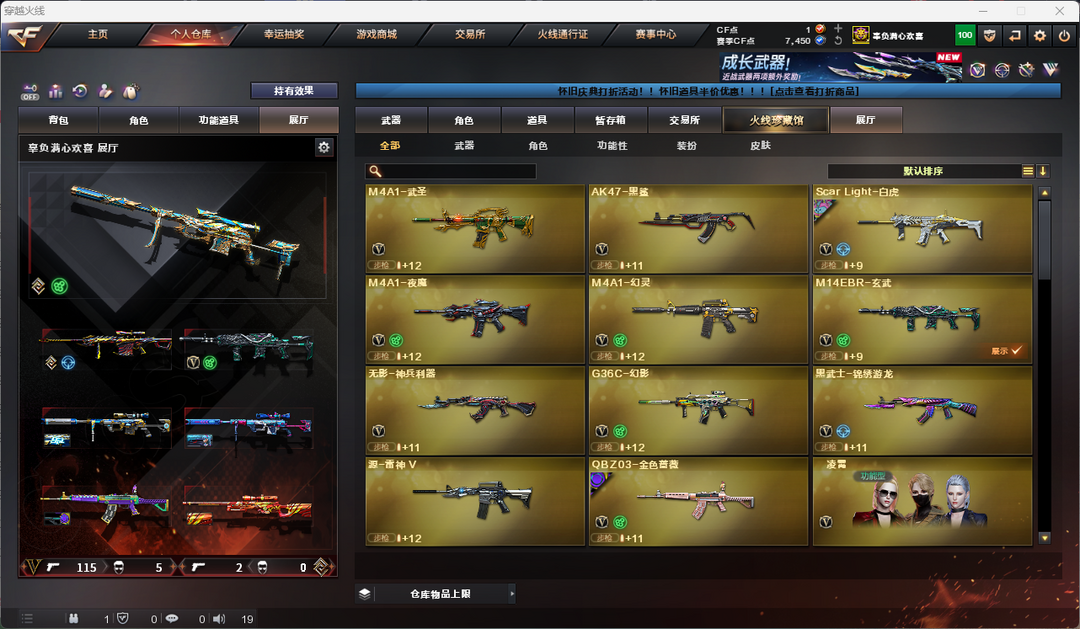Image resolution: width=1080 pixels, height=629 pixels.
Task: Open the 成长武器 promotional banner
Action: pyautogui.click(x=840, y=68)
